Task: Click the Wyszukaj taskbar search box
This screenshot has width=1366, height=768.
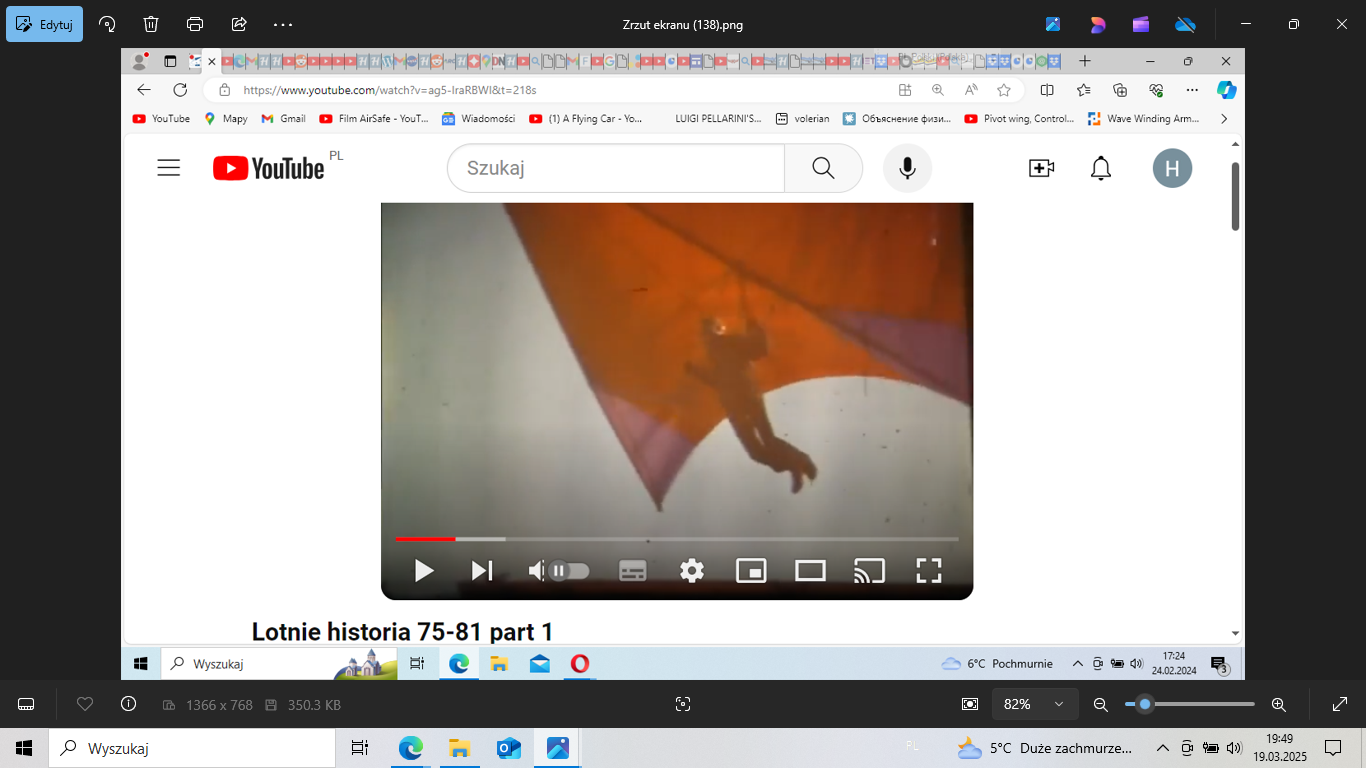Action: (x=190, y=748)
